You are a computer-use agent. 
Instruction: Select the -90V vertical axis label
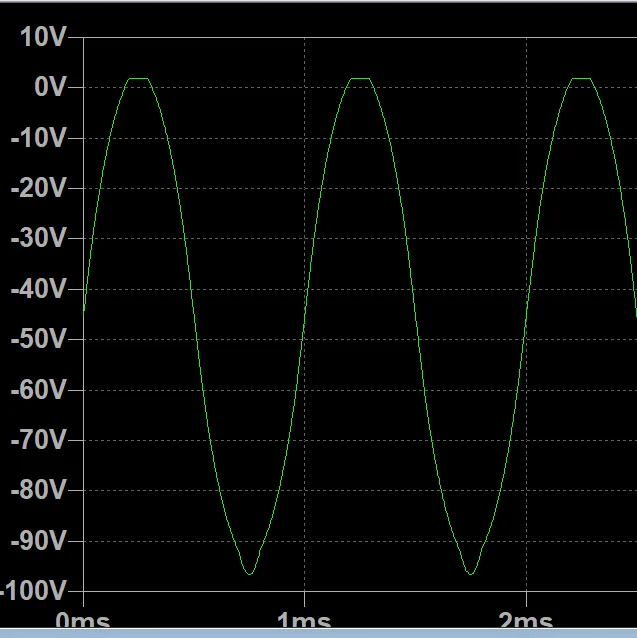click(x=37, y=540)
